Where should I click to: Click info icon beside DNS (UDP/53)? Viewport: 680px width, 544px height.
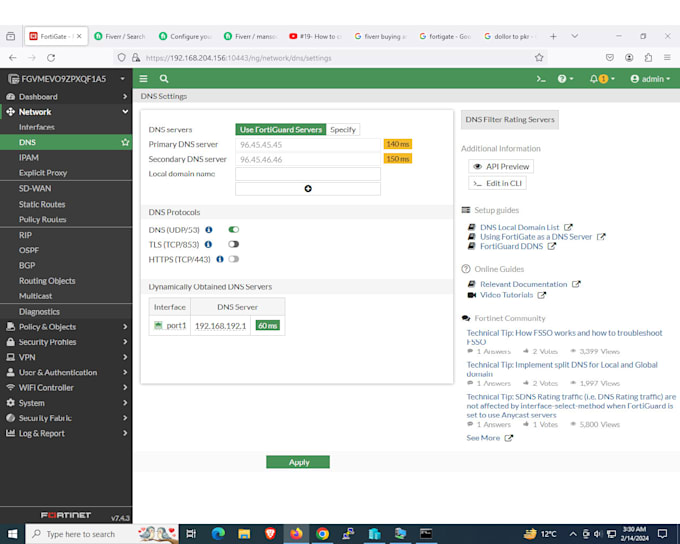(x=209, y=230)
